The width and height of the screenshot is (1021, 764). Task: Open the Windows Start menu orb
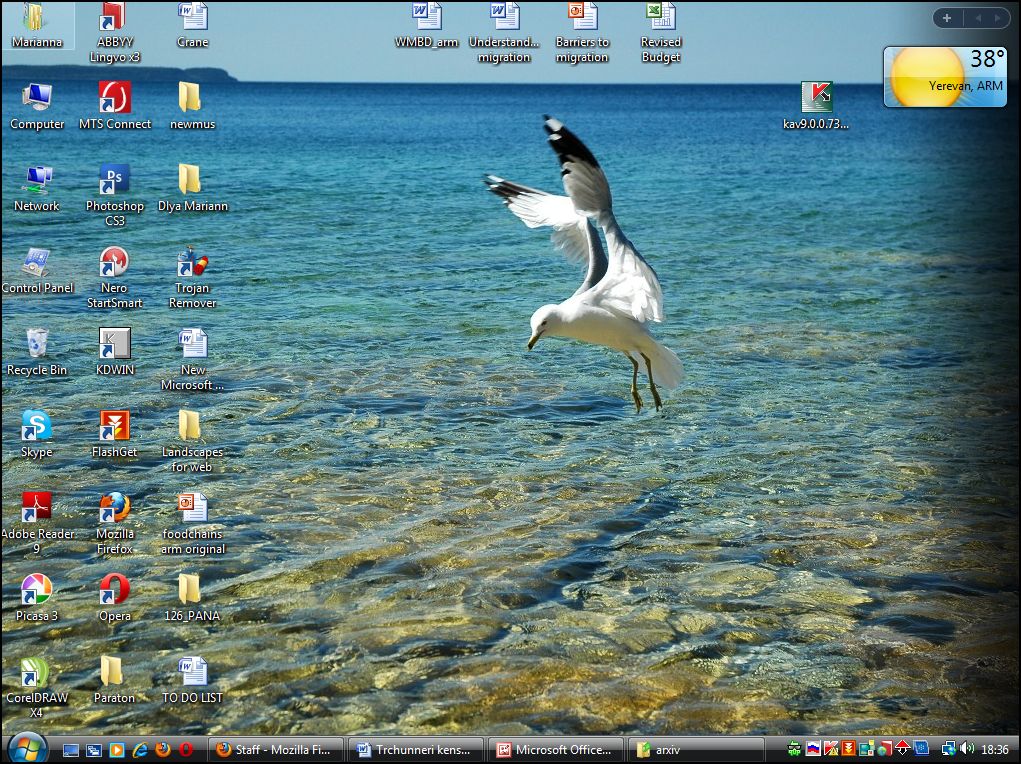click(x=27, y=748)
